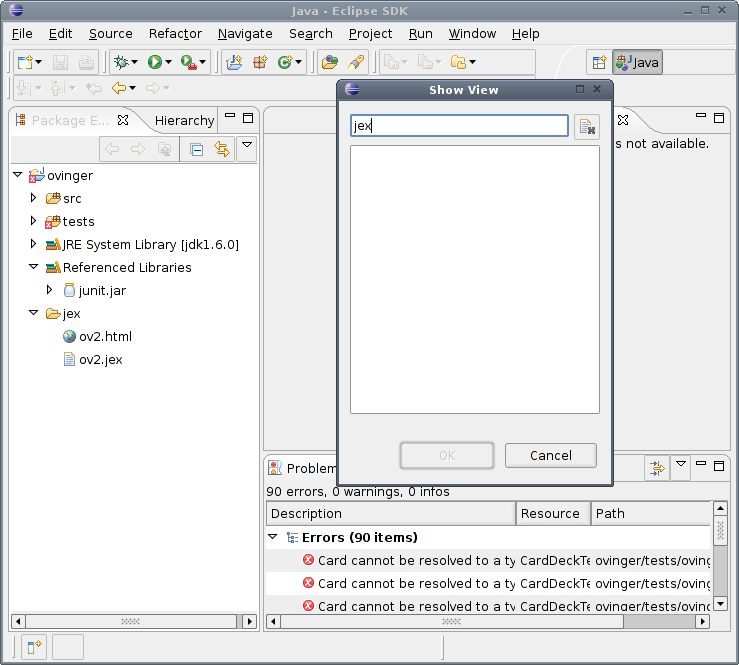Click the Show View filter text field
The width and height of the screenshot is (739, 665).
pos(460,126)
